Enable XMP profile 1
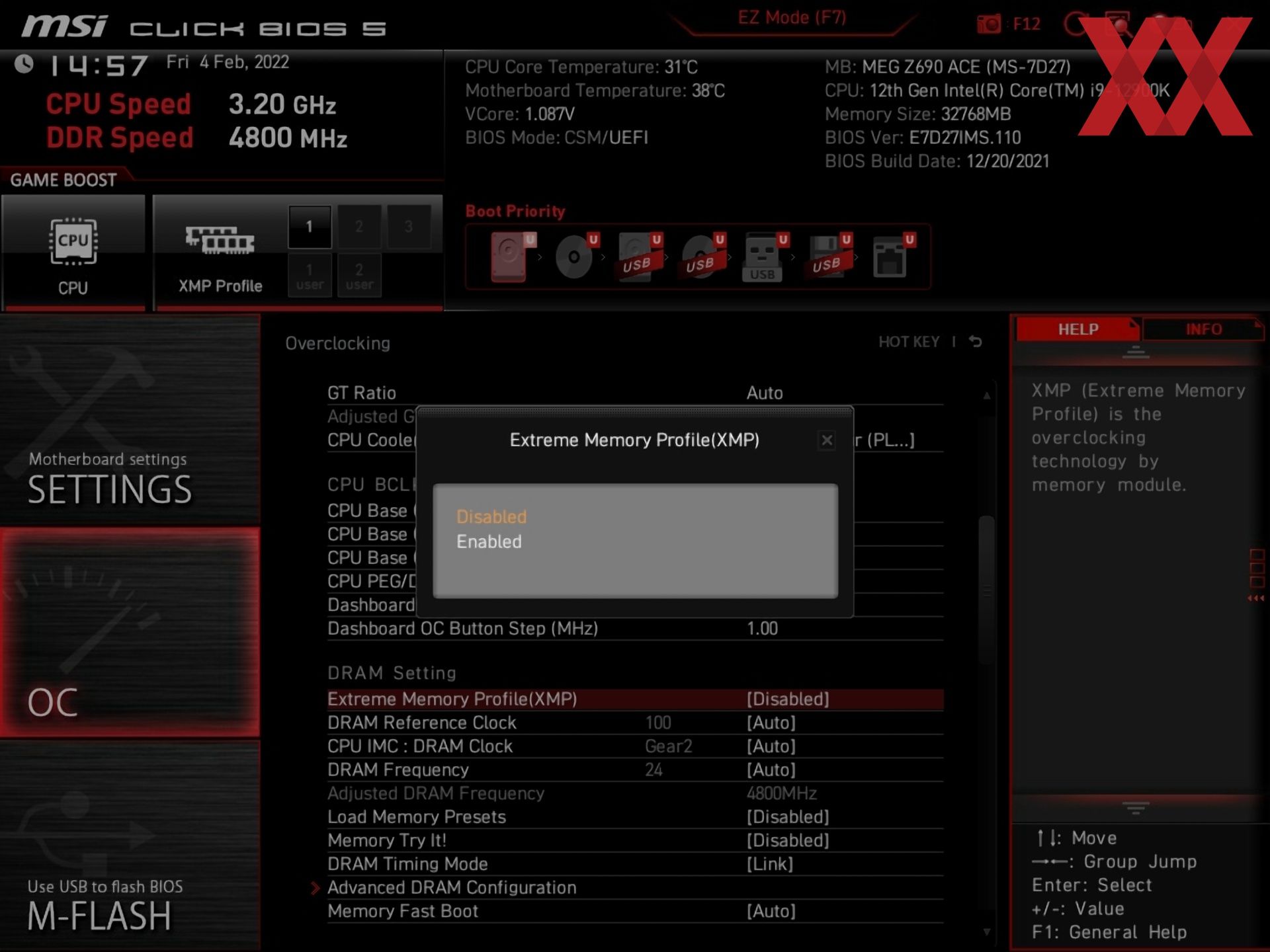Viewport: 1270px width, 952px height. (x=310, y=227)
